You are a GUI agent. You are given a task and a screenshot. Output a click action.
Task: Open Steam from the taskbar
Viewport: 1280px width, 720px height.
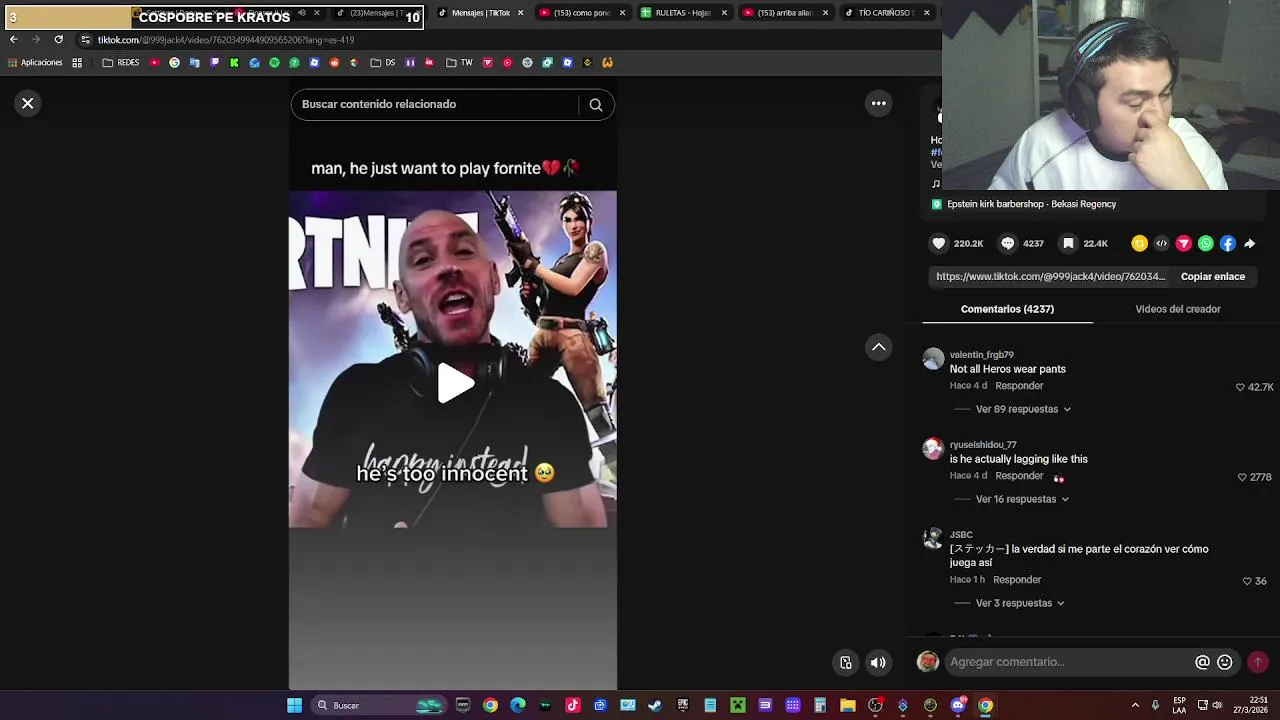click(655, 705)
